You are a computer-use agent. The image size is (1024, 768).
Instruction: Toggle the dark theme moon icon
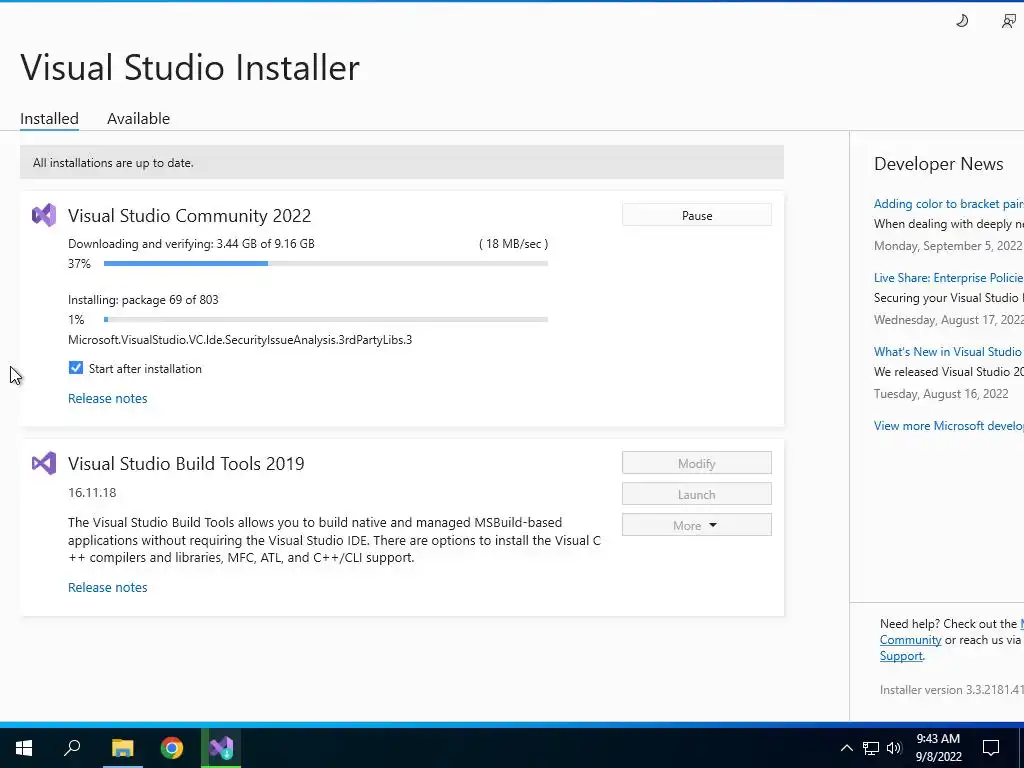962,21
